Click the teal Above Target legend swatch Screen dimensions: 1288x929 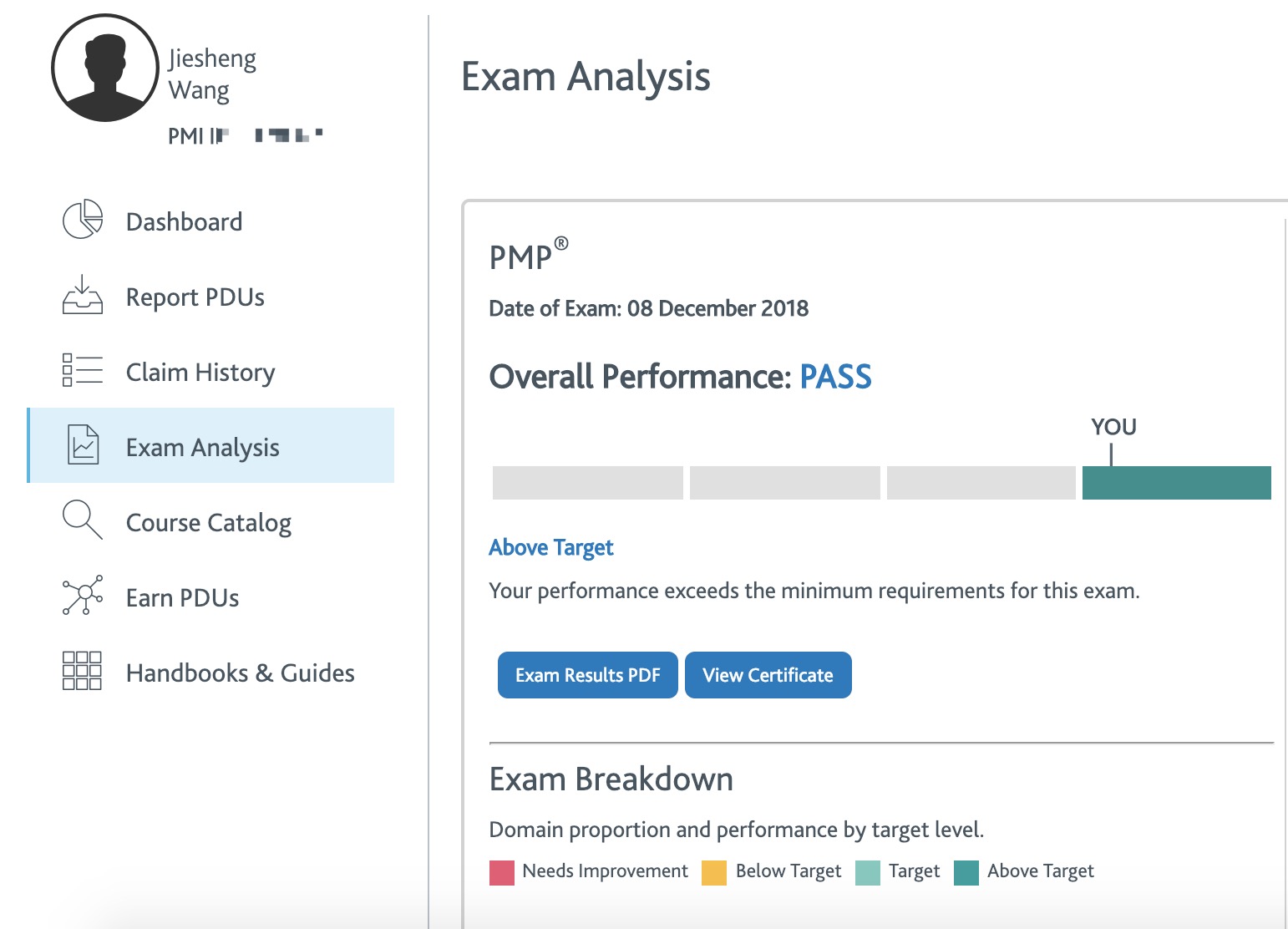[966, 873]
